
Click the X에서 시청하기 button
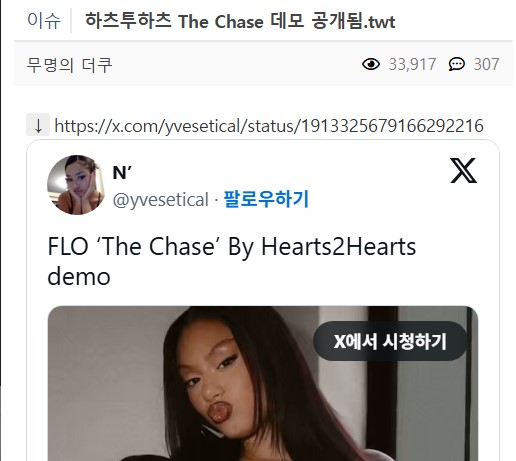pyautogui.click(x=390, y=341)
